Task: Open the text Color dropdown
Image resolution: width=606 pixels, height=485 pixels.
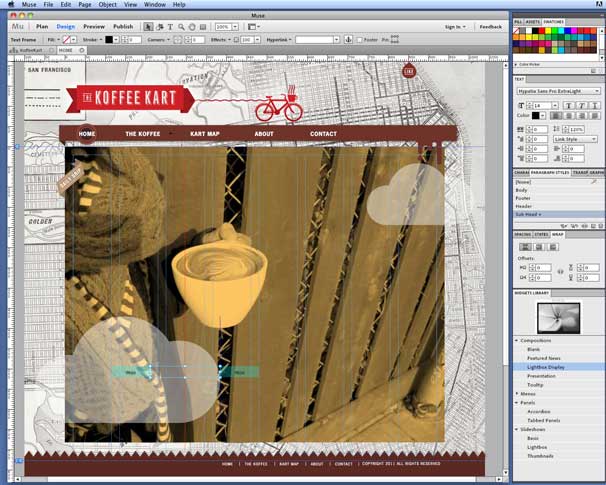Action: click(543, 116)
